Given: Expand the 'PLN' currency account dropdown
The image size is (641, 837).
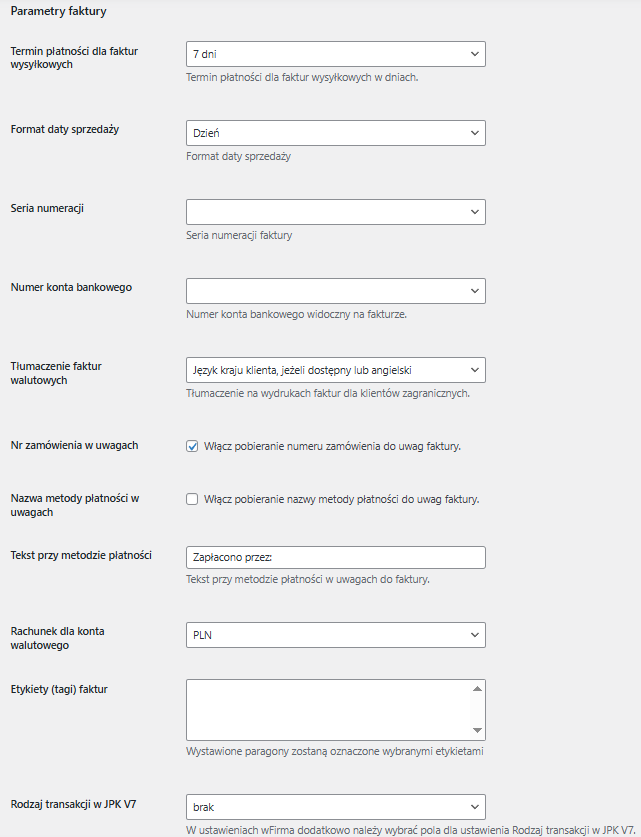Looking at the screenshot, I should (x=335, y=635).
